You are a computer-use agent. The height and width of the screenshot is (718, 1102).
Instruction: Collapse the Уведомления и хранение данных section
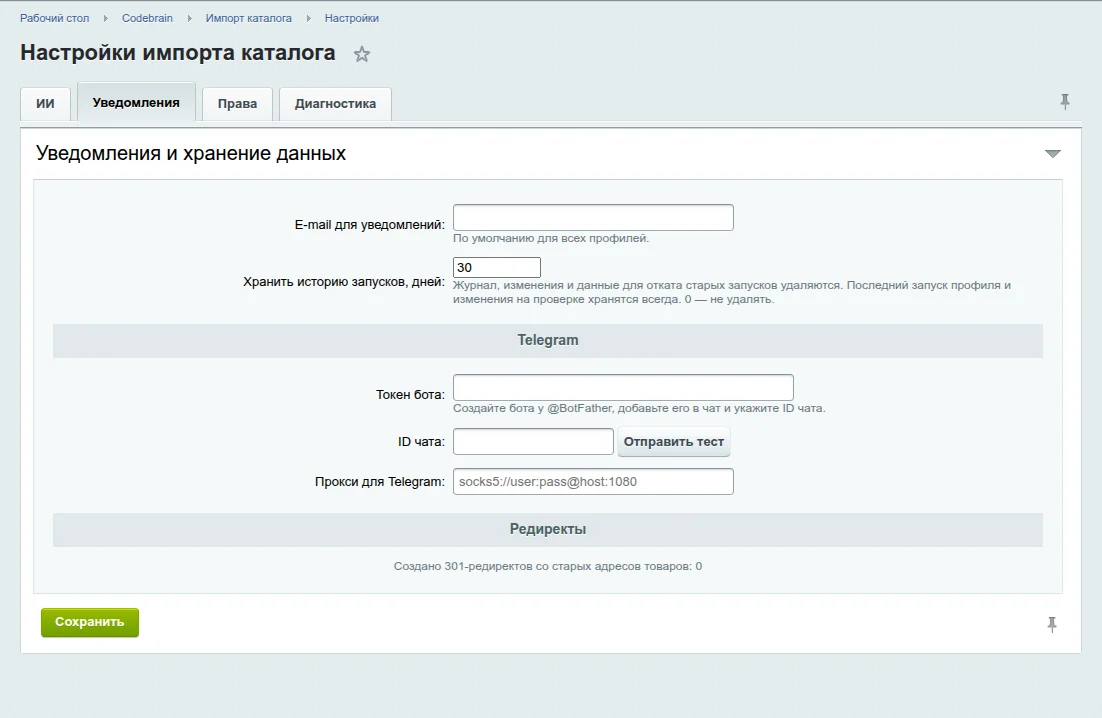coord(1052,154)
